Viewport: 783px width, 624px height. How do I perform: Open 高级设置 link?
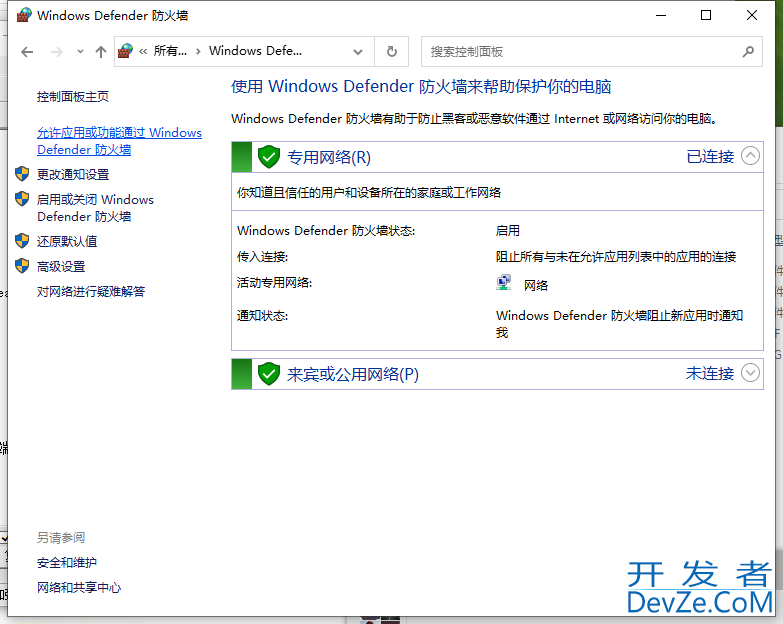coord(61,266)
